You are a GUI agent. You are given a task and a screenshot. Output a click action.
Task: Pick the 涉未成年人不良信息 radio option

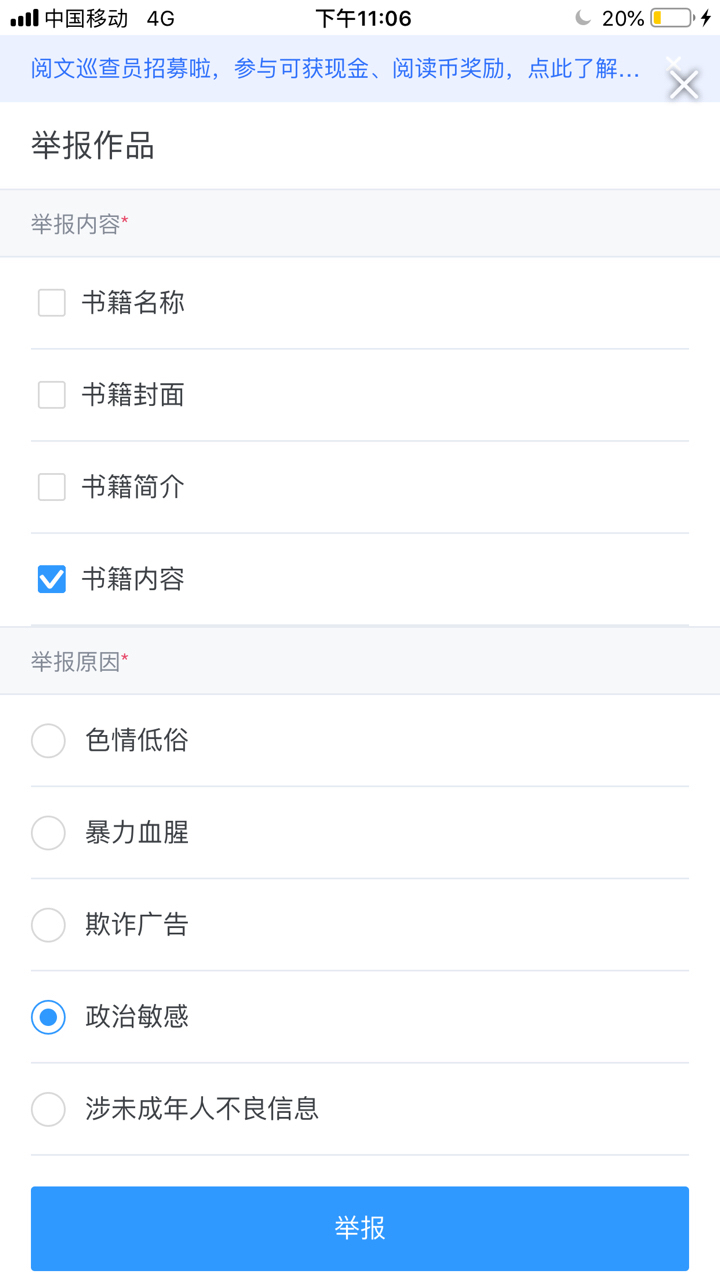coord(48,1109)
